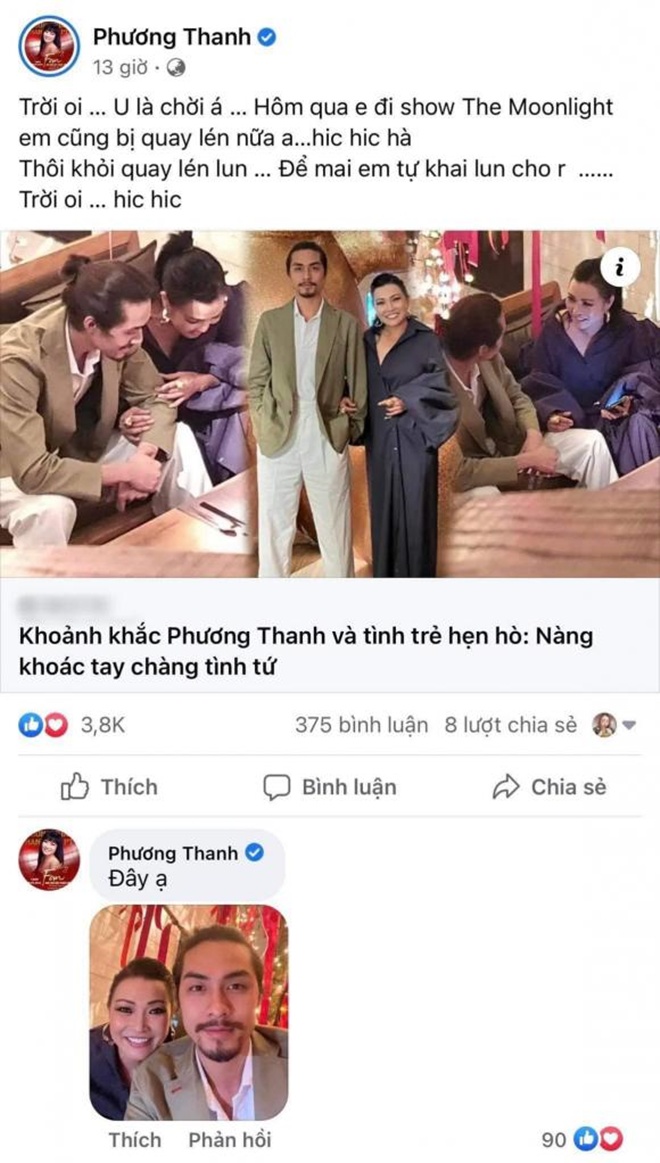
Task: Click the heart reaction icon under post
Action: click(x=56, y=725)
